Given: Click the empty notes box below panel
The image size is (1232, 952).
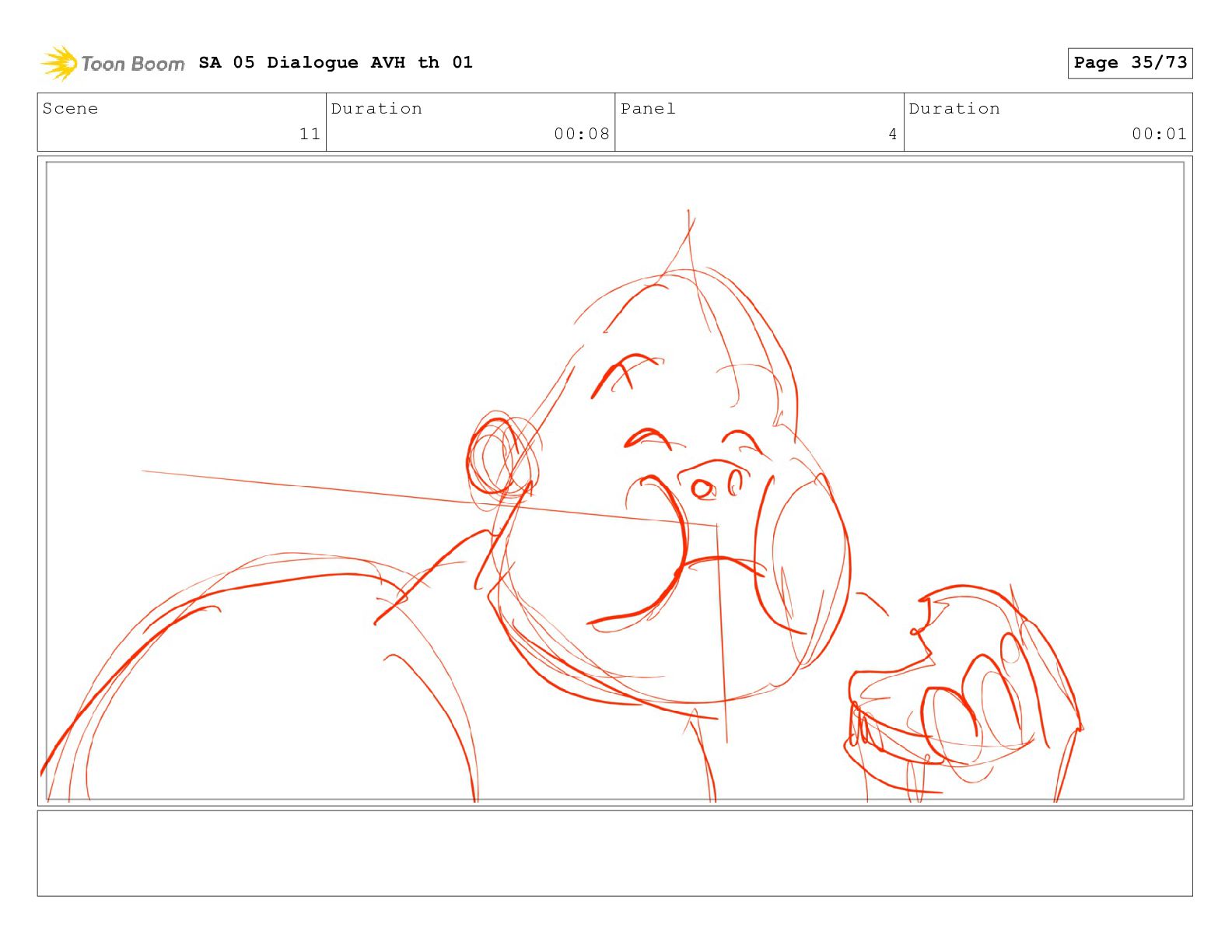Looking at the screenshot, I should (x=614, y=853).
